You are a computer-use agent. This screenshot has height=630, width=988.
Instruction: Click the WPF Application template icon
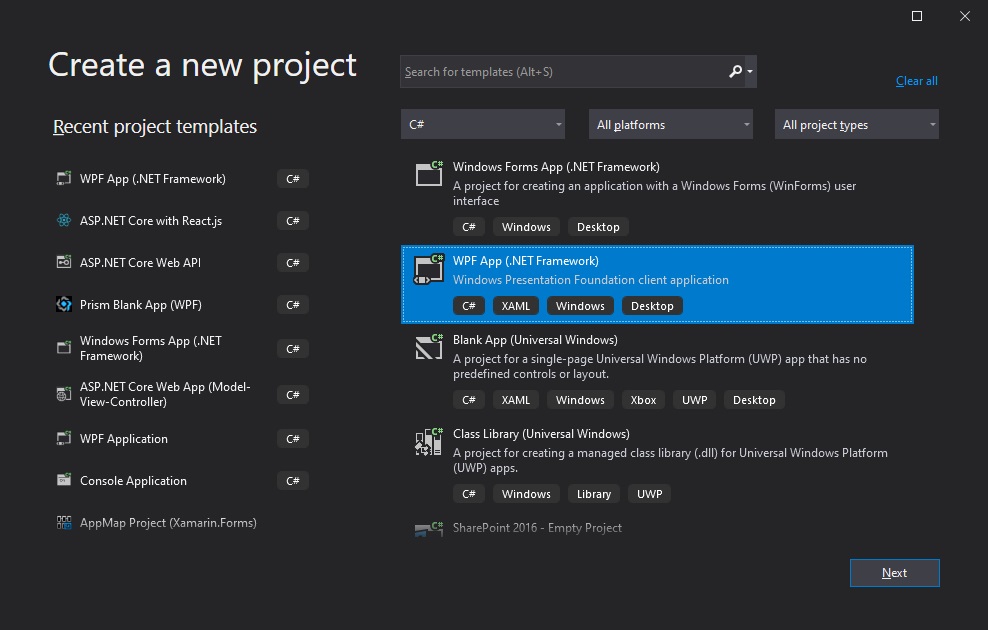pos(64,438)
